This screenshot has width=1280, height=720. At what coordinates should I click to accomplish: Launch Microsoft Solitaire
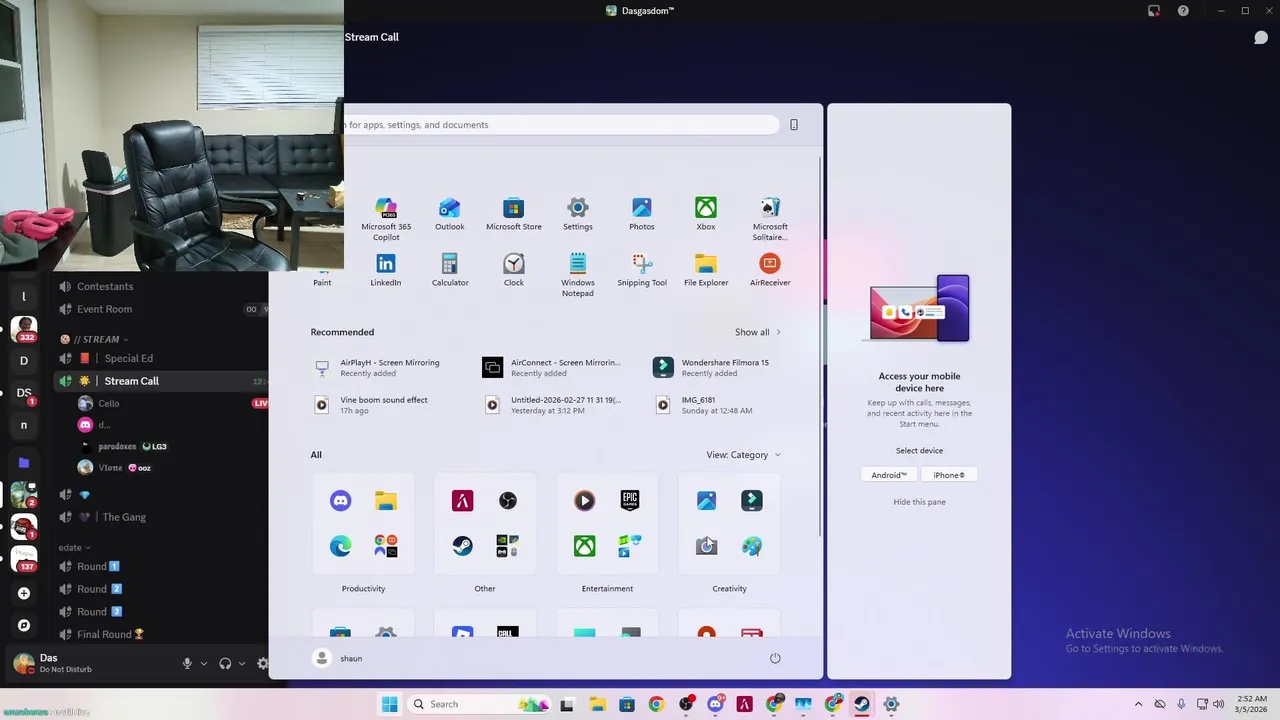770,218
